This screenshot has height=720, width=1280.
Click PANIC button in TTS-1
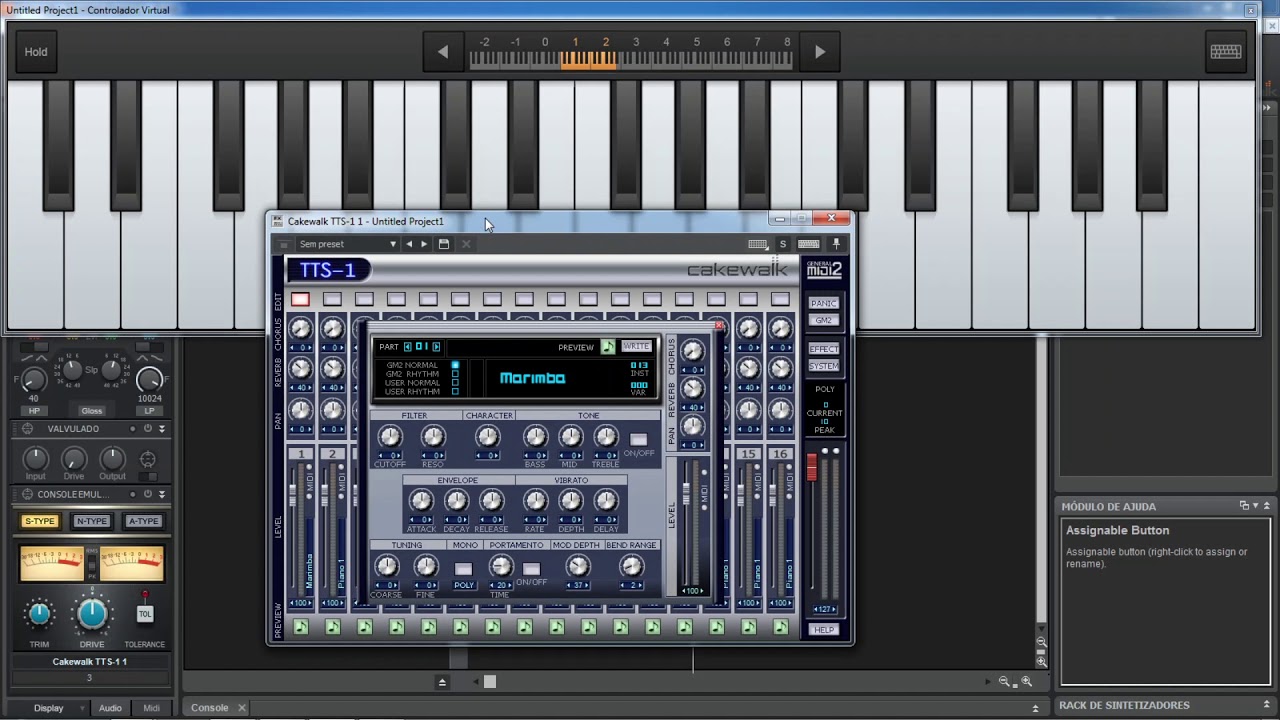click(x=824, y=303)
